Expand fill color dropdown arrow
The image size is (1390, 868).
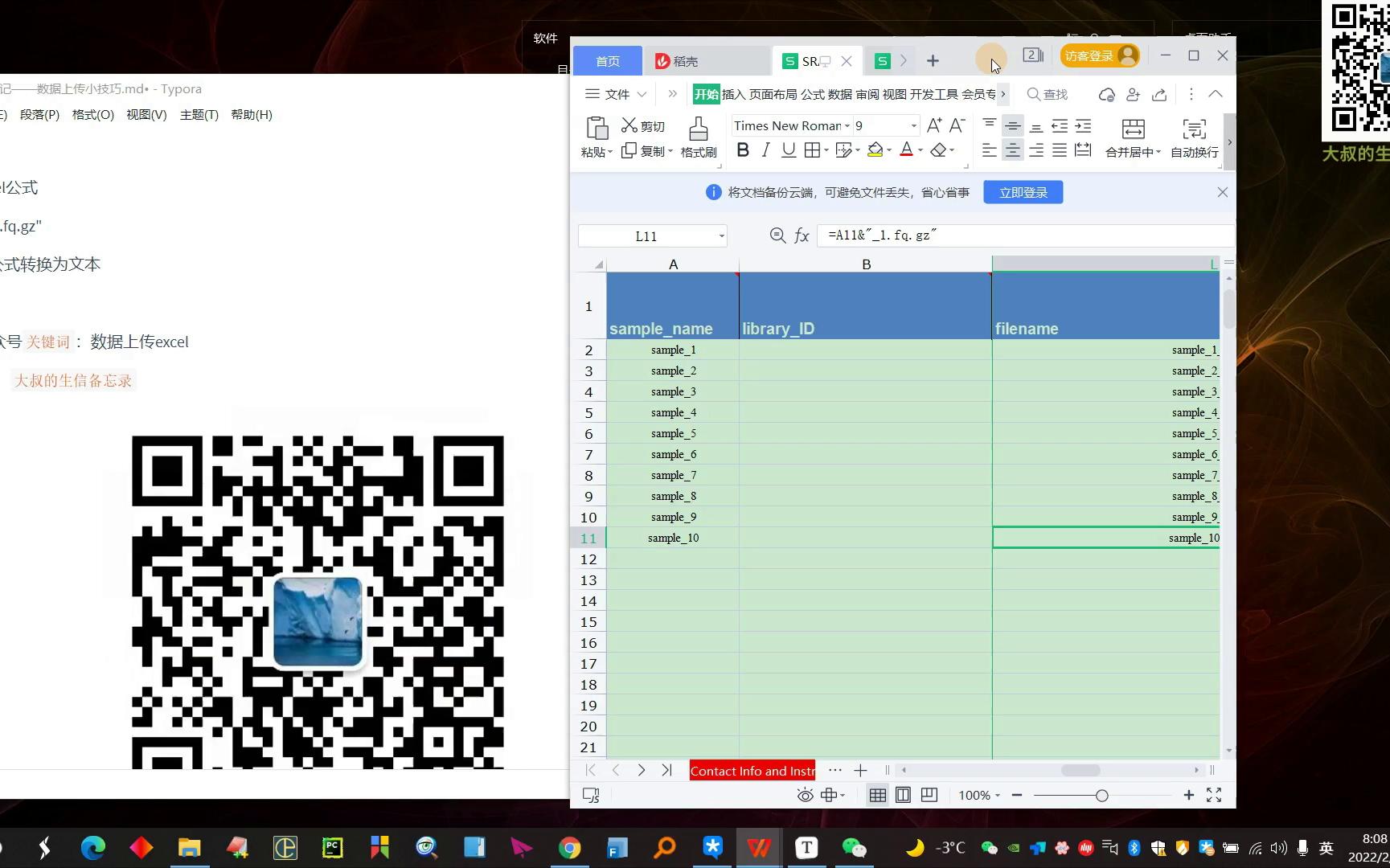[x=889, y=150]
